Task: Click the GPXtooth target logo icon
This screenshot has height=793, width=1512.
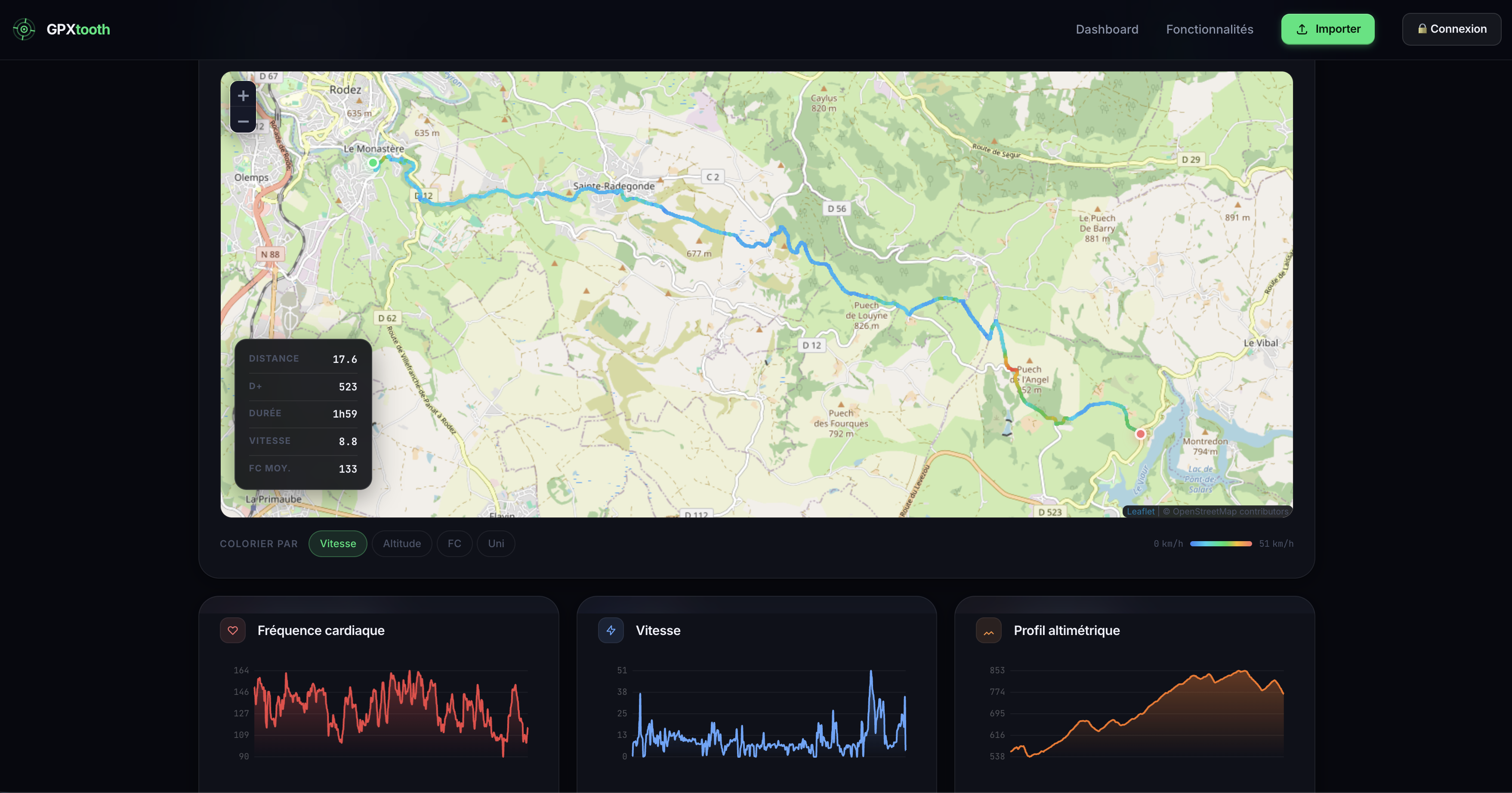Action: pos(24,29)
